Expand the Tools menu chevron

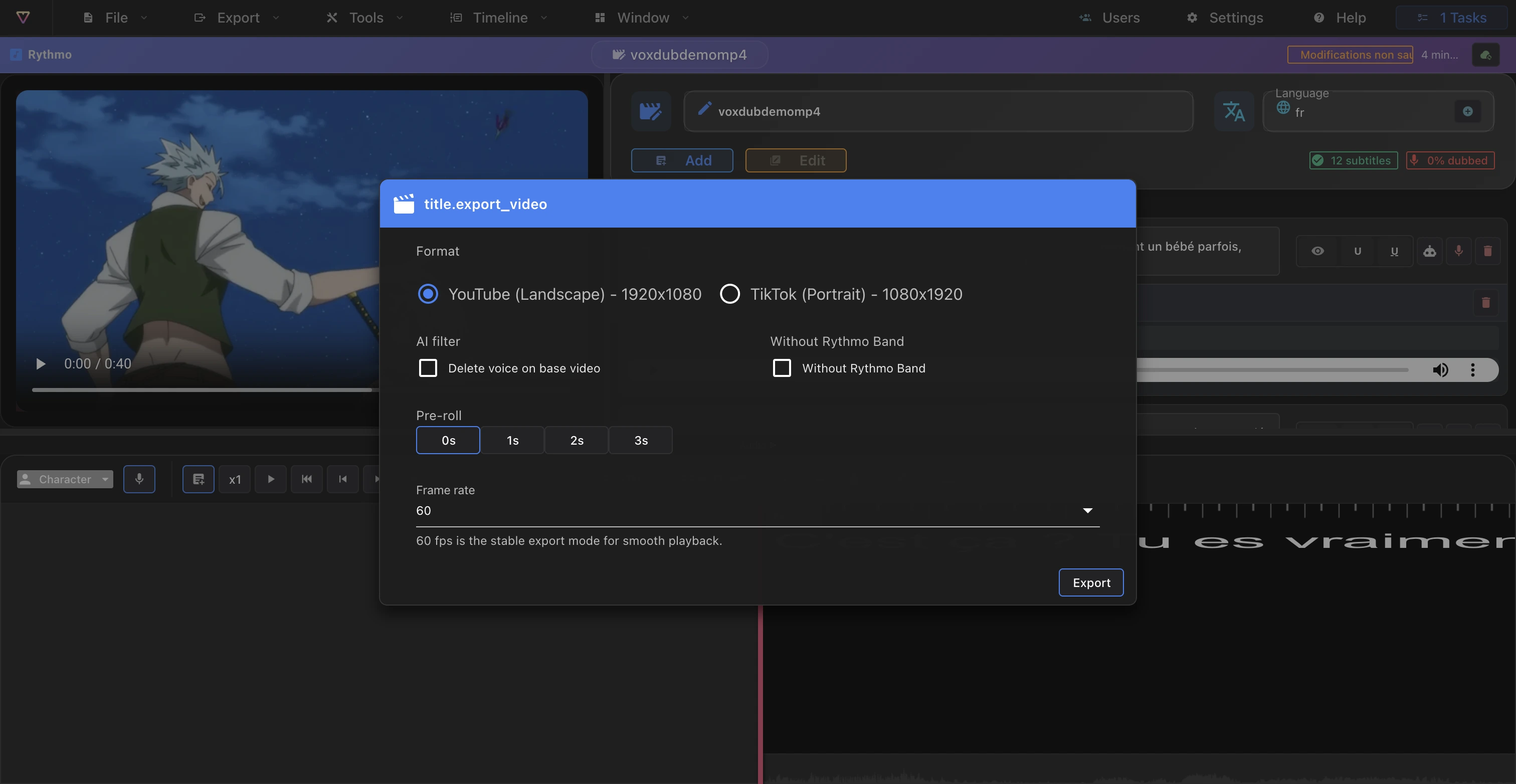coord(400,18)
